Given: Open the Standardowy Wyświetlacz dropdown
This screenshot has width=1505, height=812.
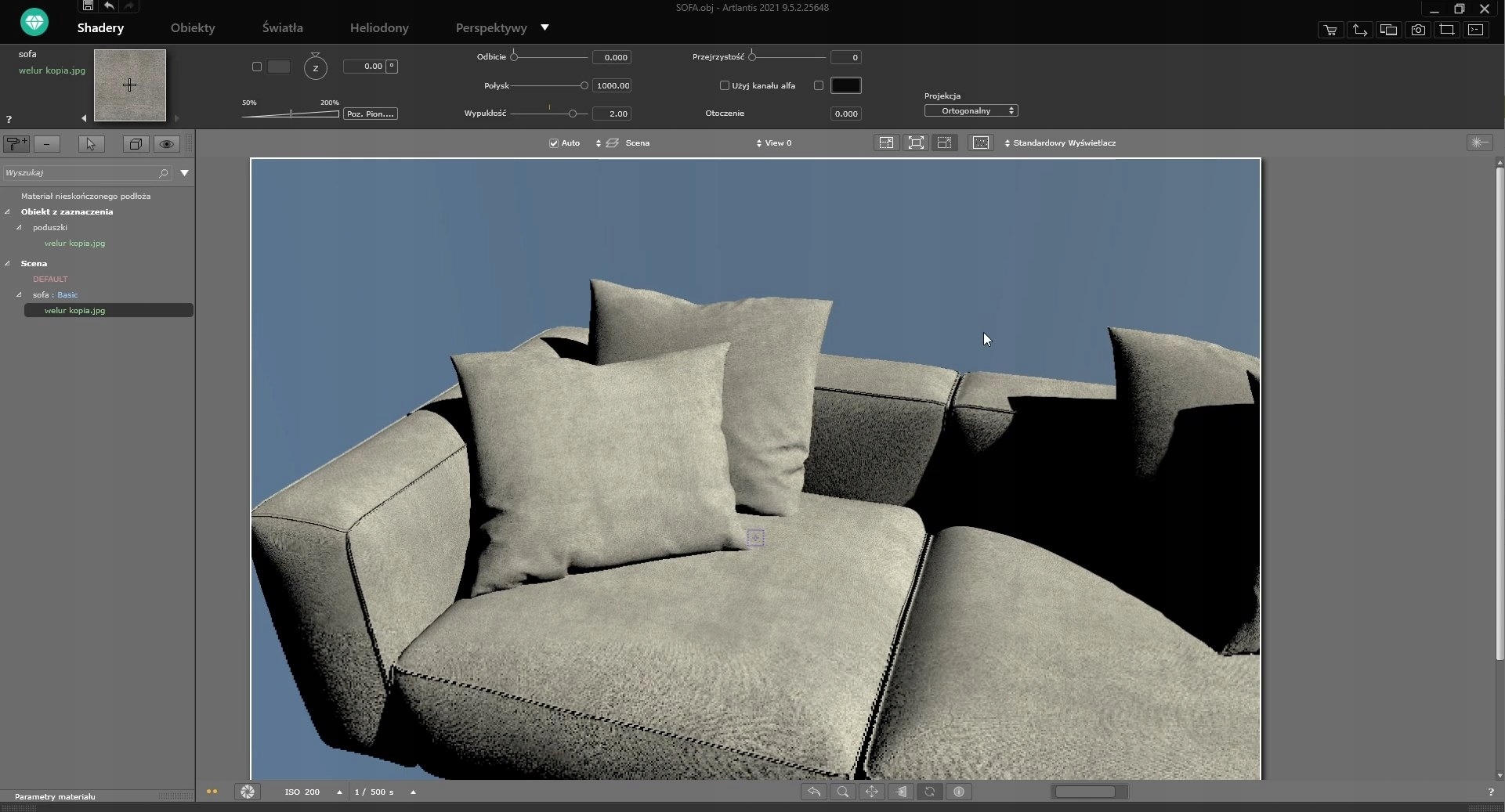Looking at the screenshot, I should click(1063, 143).
